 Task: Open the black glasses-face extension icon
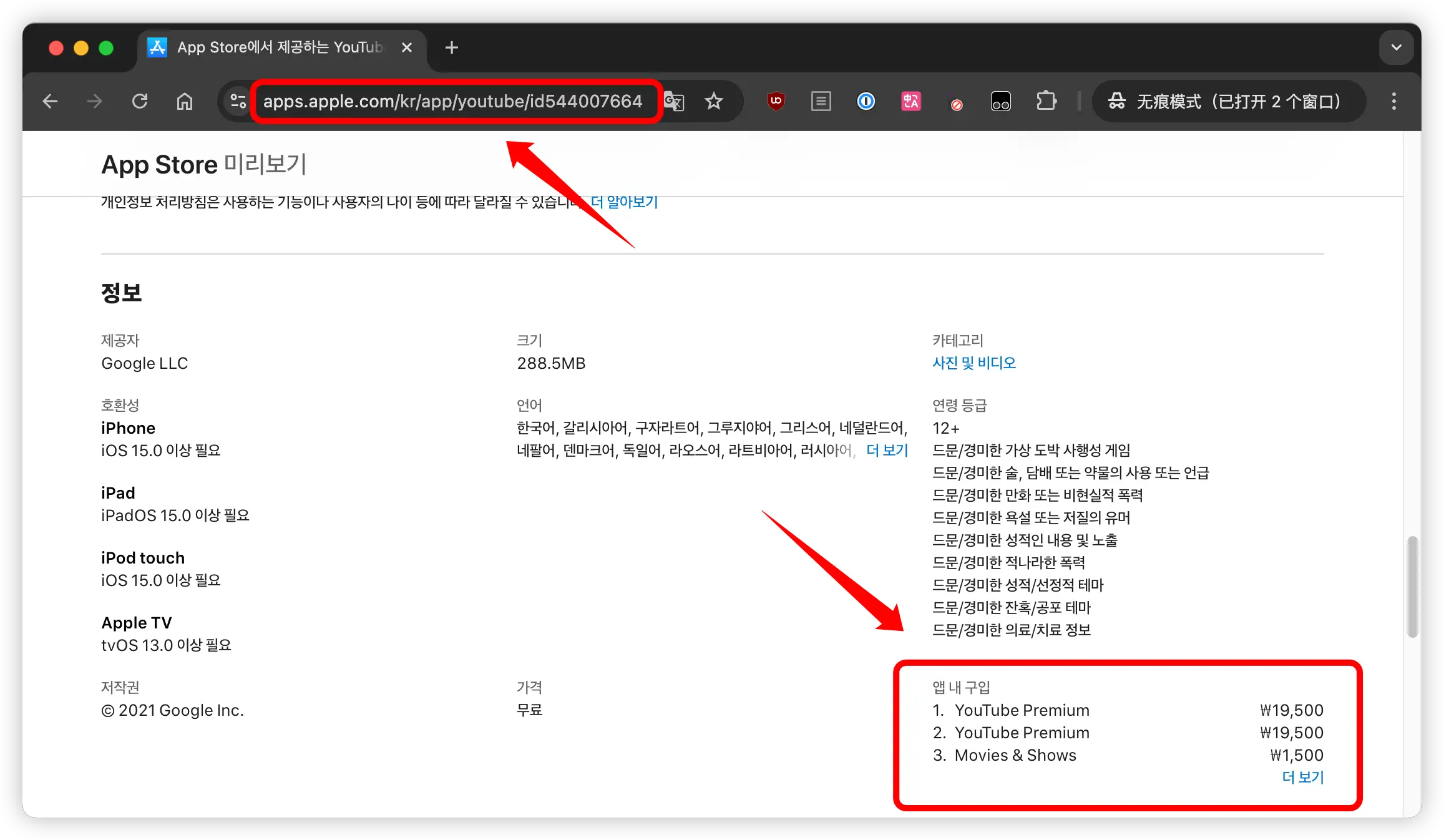pos(1001,101)
